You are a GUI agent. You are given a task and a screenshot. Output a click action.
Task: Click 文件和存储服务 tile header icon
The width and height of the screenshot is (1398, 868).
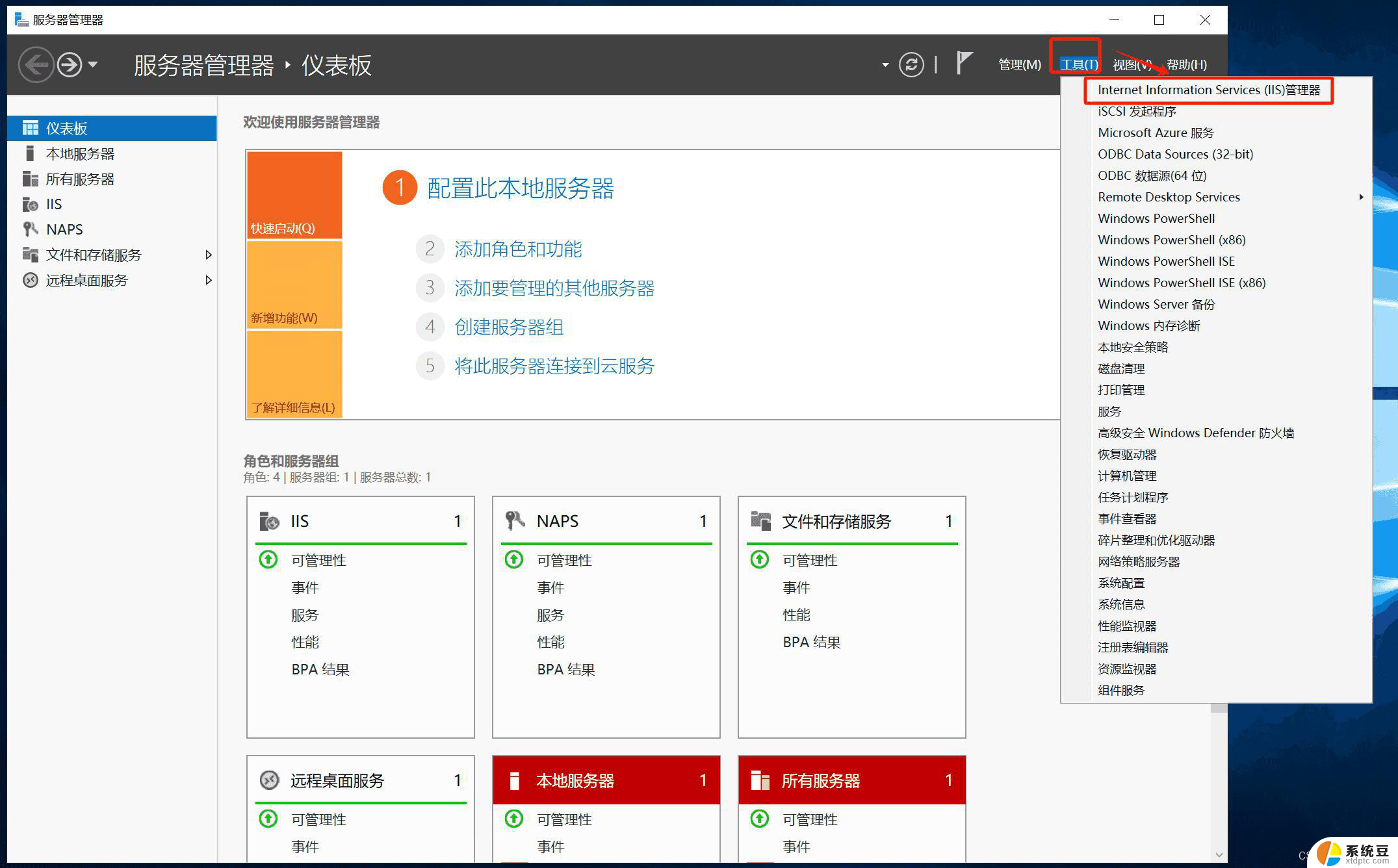click(x=760, y=521)
